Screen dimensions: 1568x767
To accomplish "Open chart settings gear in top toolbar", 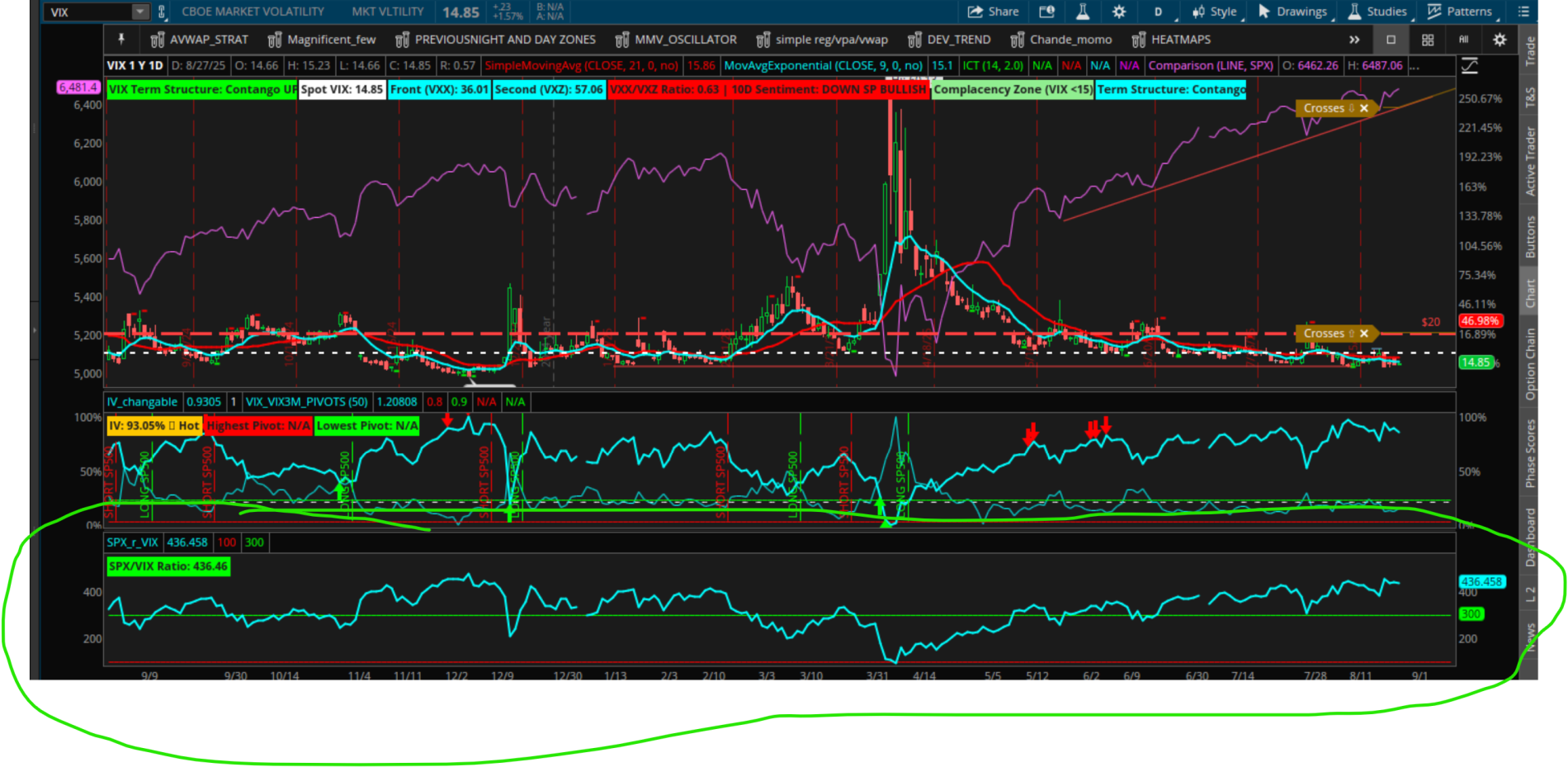I will (1119, 12).
